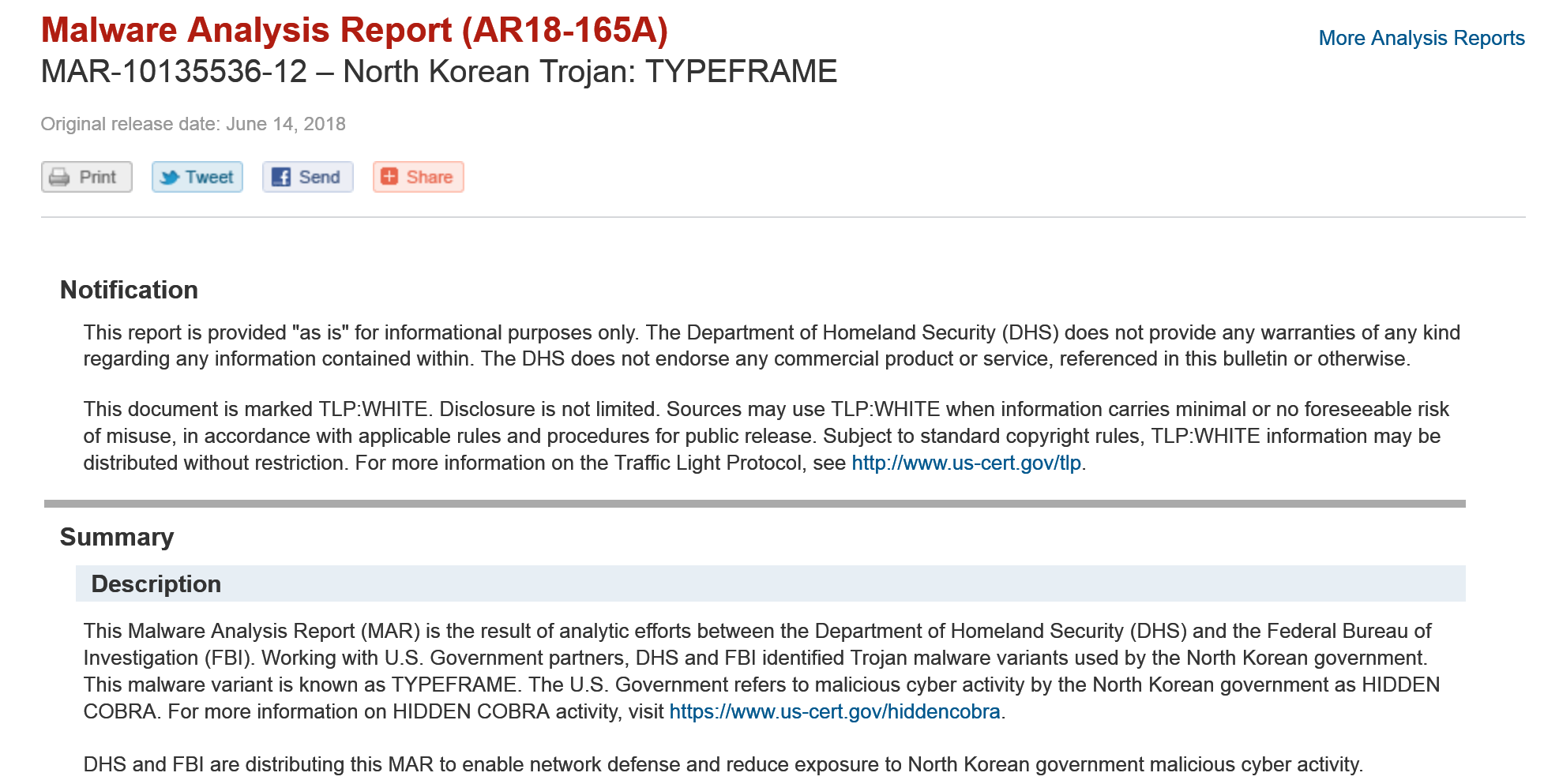Click the red plus Share icon
This screenshot has height=784, width=1544.
[389, 176]
